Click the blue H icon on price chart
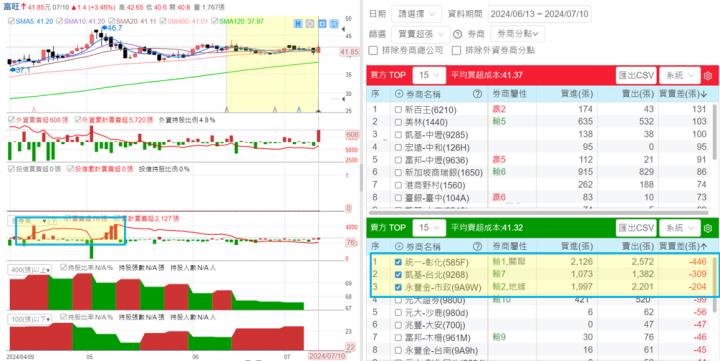 (298, 23)
